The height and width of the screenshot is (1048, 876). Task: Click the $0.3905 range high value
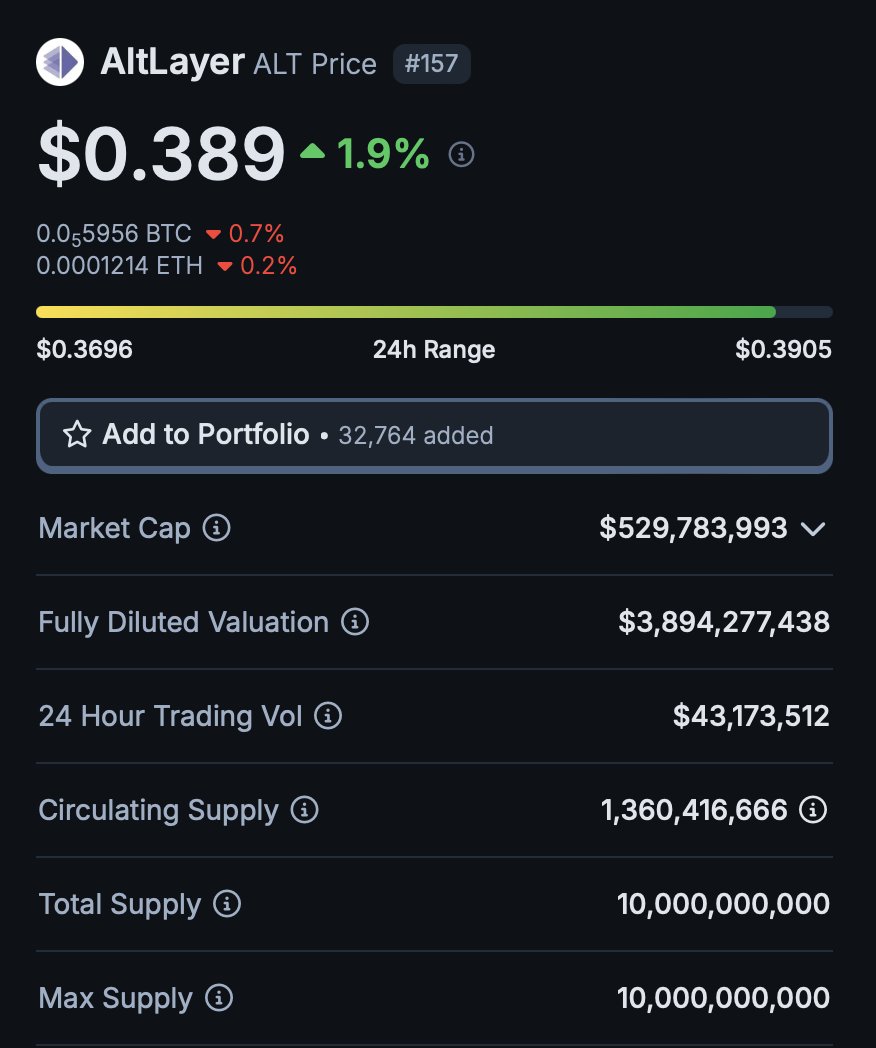click(x=783, y=349)
